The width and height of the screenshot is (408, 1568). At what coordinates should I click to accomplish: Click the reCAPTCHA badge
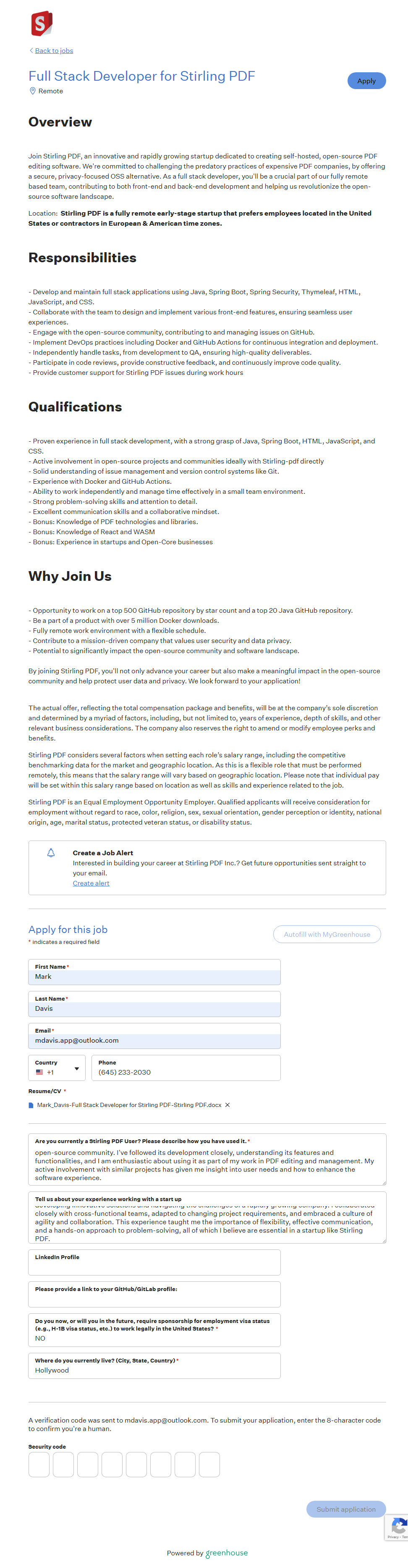(398, 1527)
